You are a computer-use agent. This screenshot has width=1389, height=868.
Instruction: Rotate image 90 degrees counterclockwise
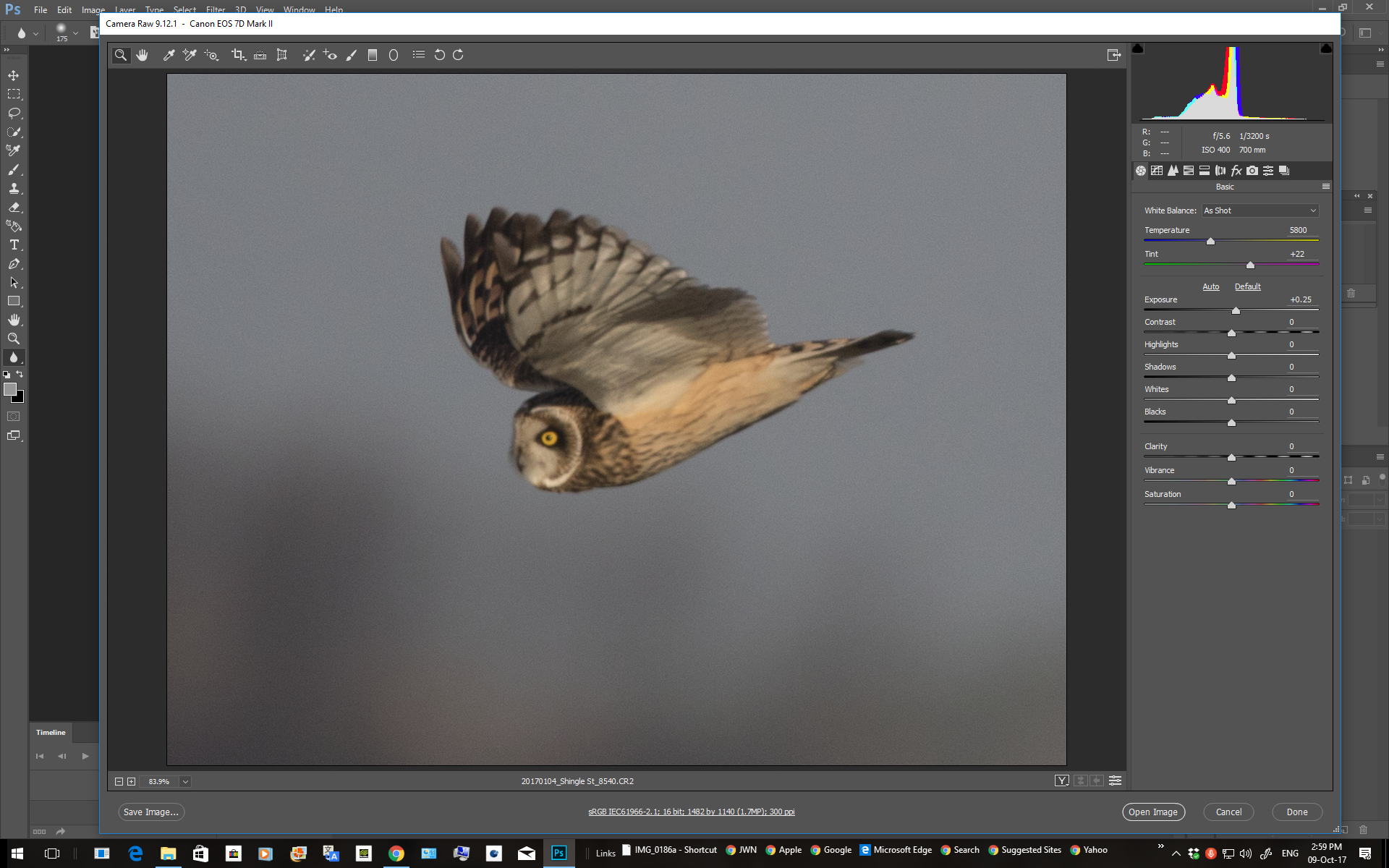(439, 55)
